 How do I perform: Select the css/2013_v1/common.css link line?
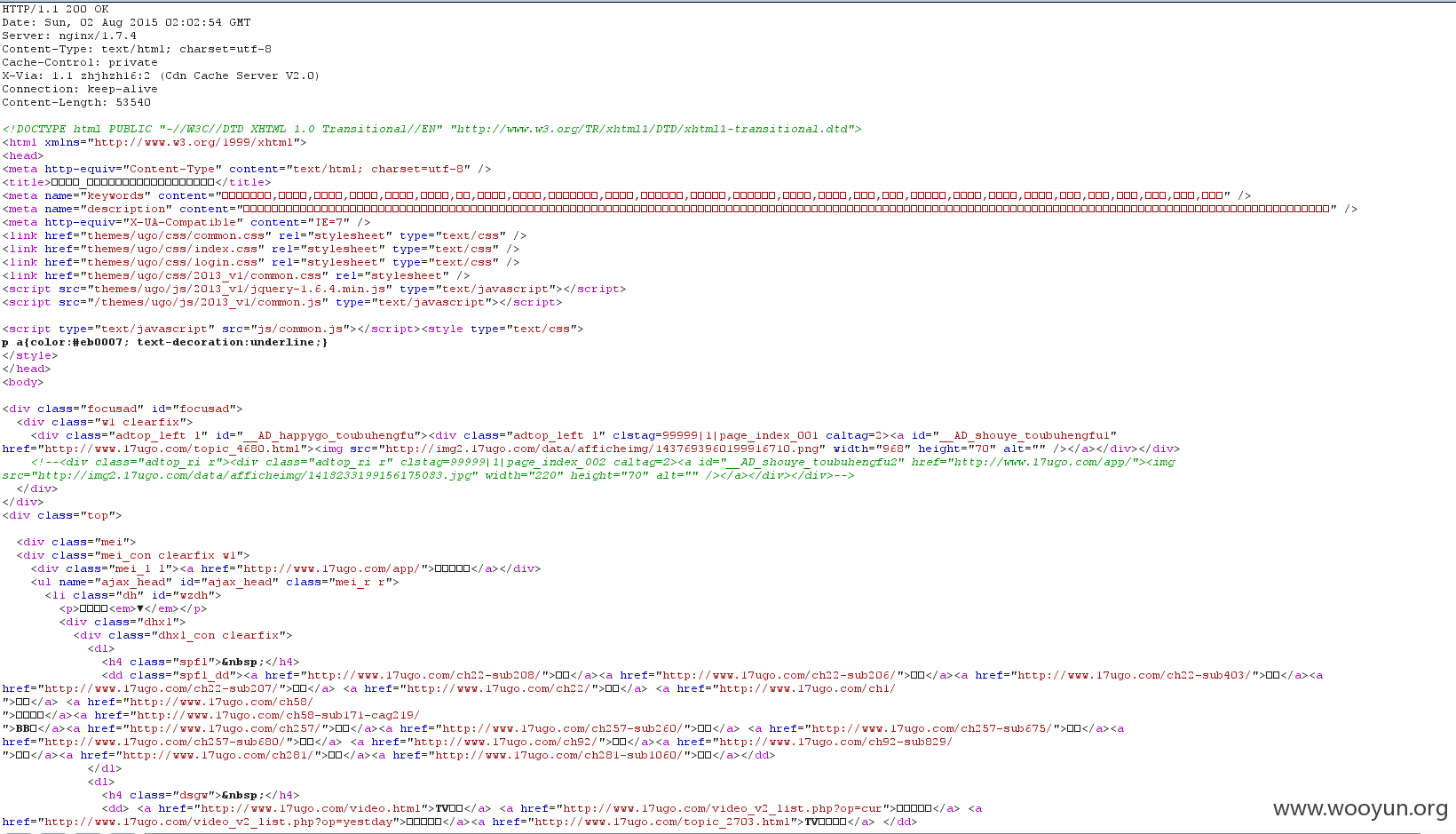[236, 275]
